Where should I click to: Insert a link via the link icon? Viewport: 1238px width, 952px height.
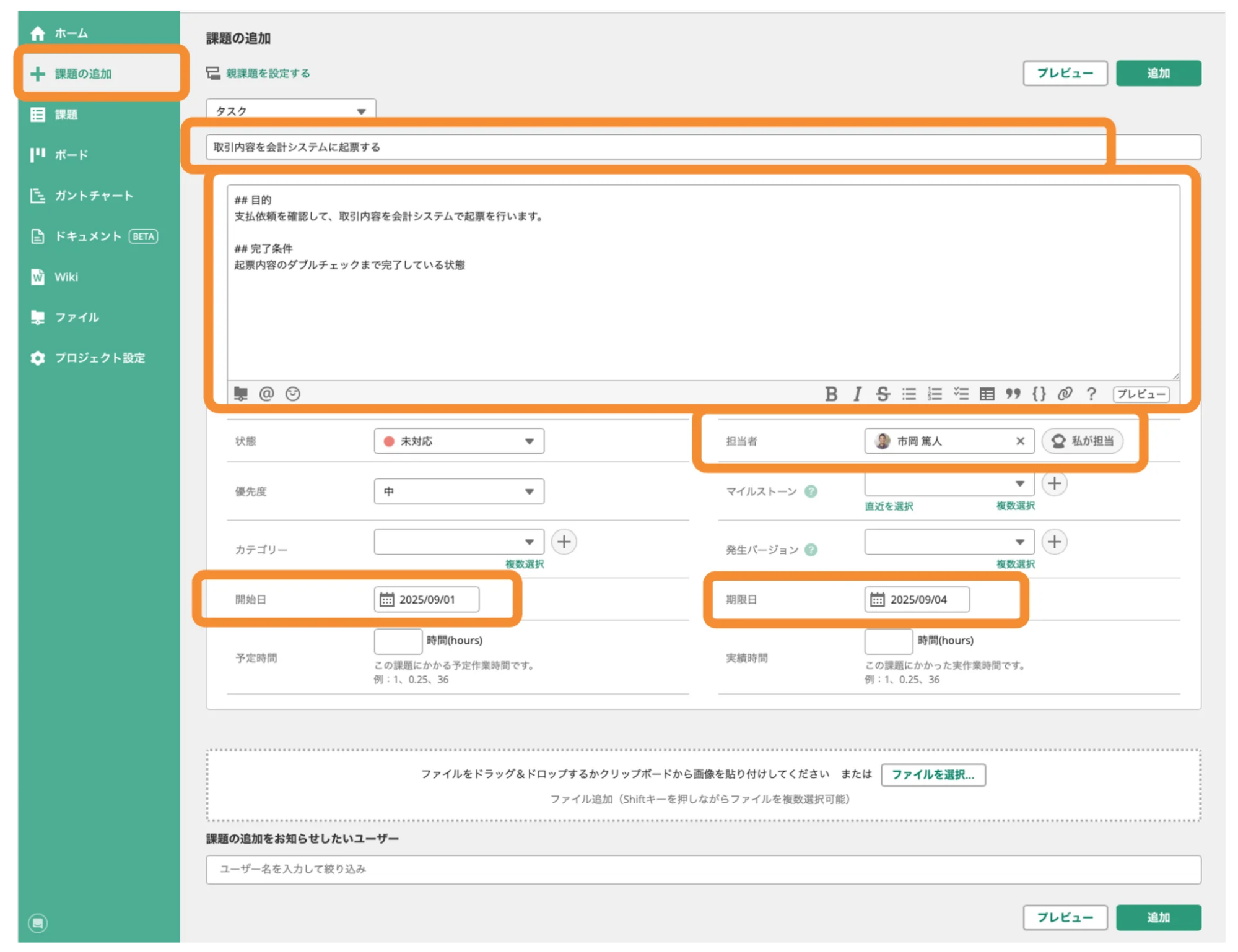point(1065,394)
